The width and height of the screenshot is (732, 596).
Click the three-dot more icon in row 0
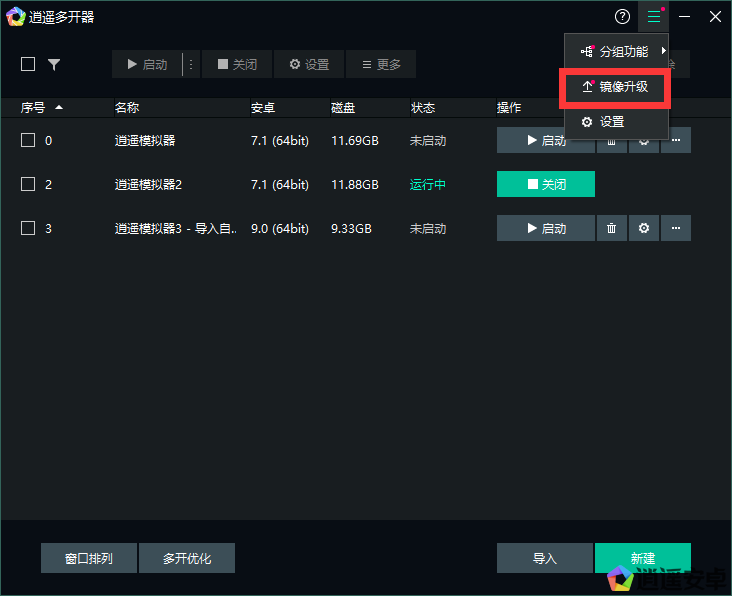point(676,141)
